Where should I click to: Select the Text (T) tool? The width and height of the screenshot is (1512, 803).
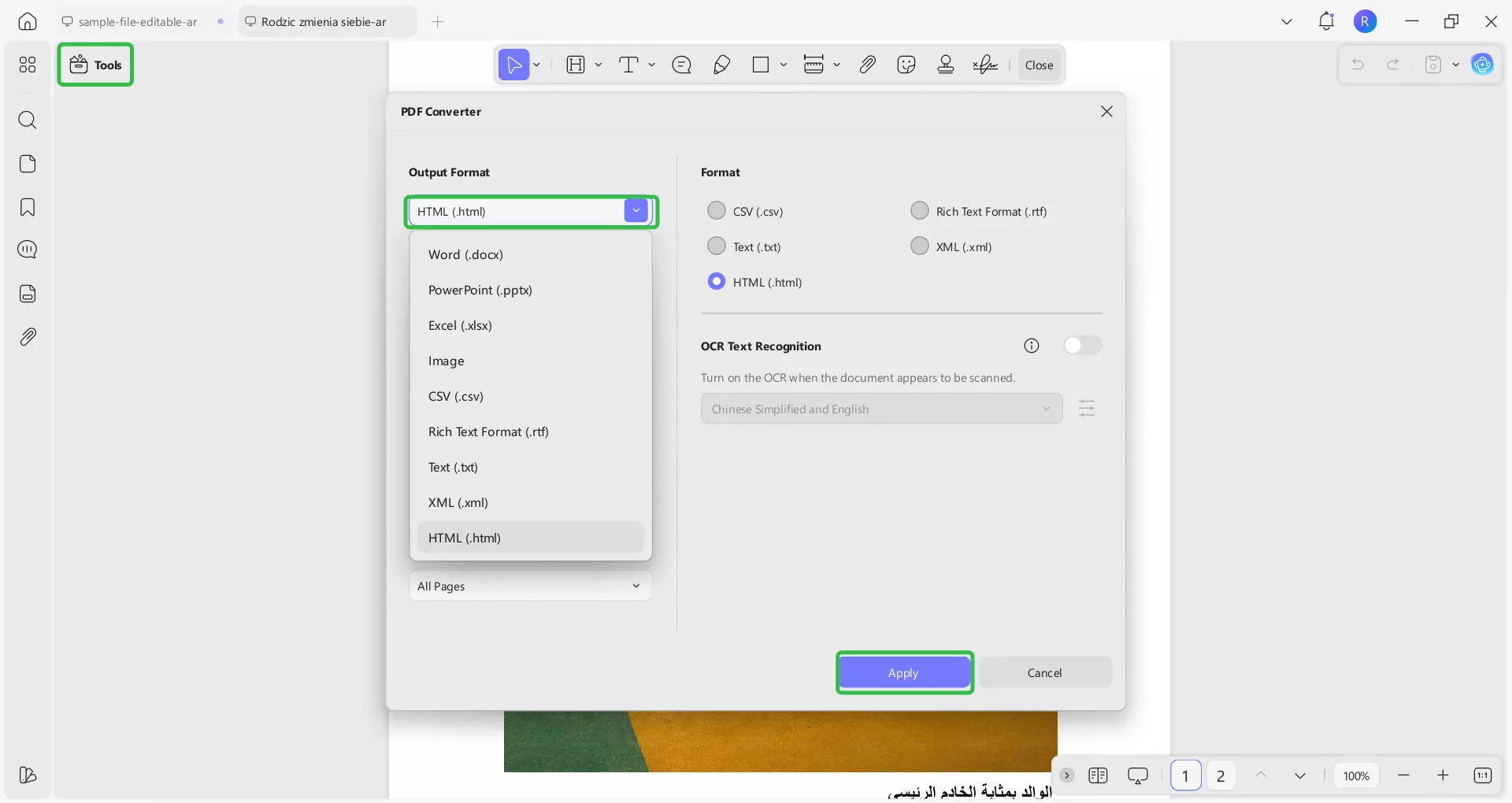pos(628,65)
